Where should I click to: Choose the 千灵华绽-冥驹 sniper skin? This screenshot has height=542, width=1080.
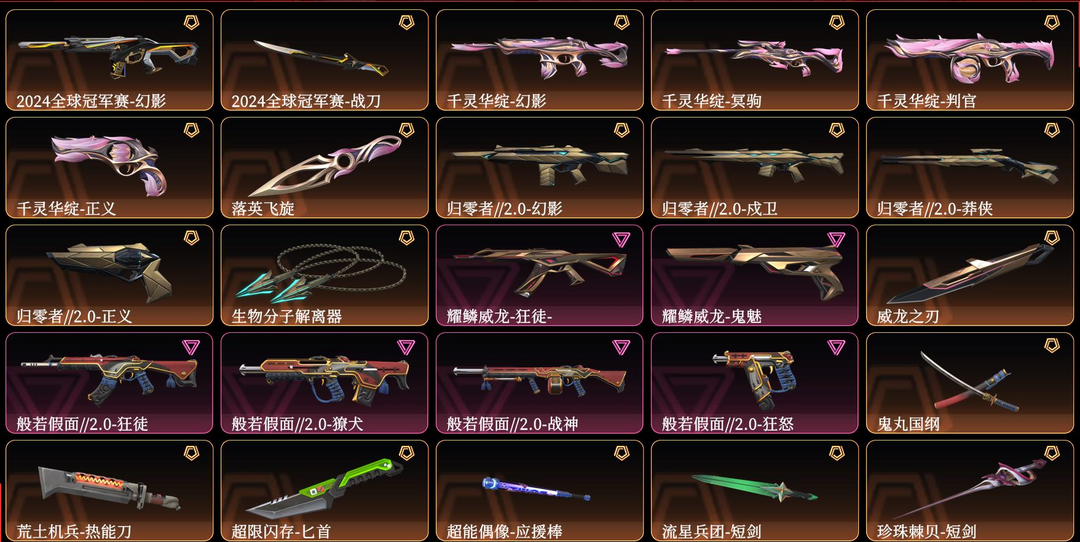click(x=755, y=60)
